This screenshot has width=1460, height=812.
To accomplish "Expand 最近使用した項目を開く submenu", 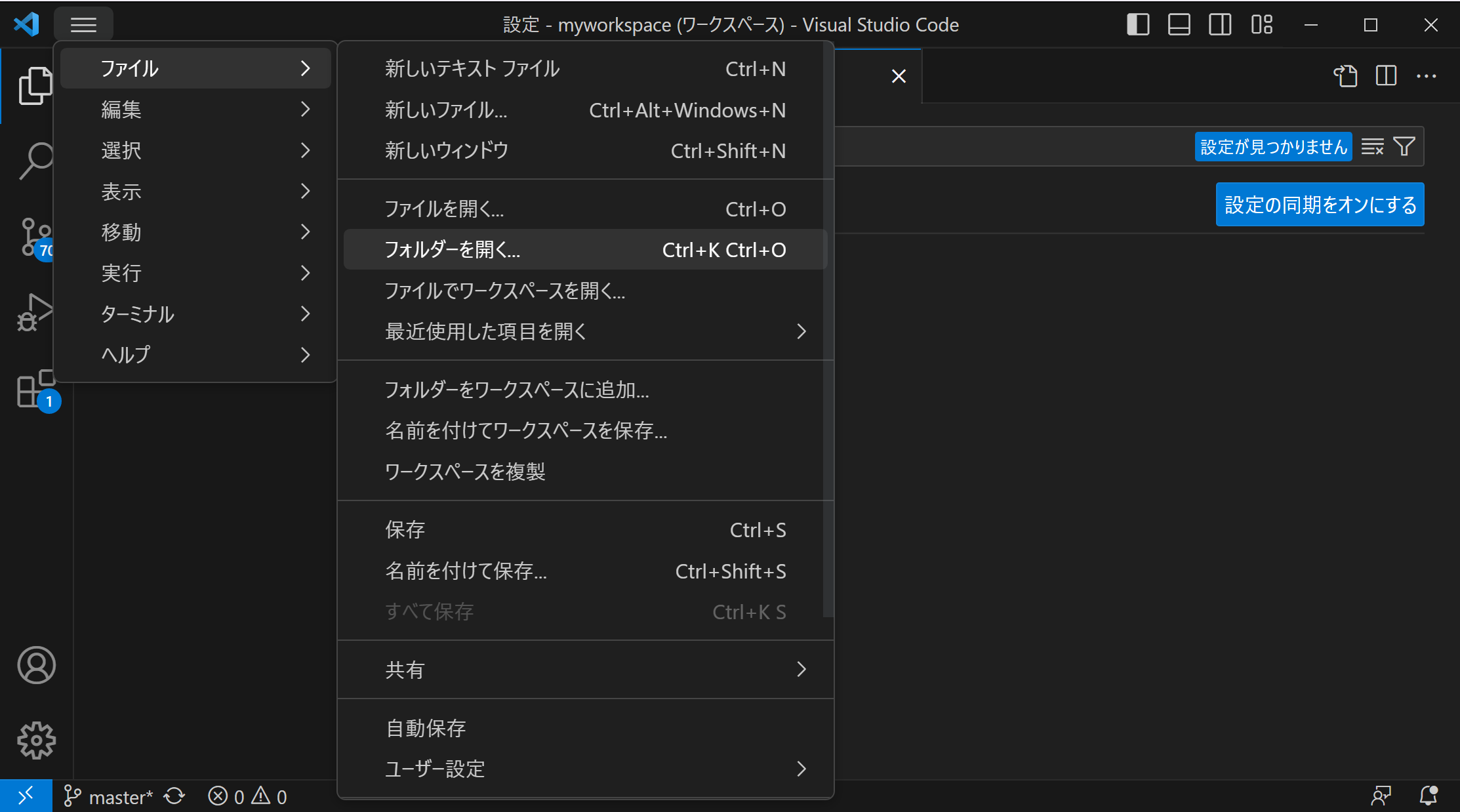I will coord(585,331).
